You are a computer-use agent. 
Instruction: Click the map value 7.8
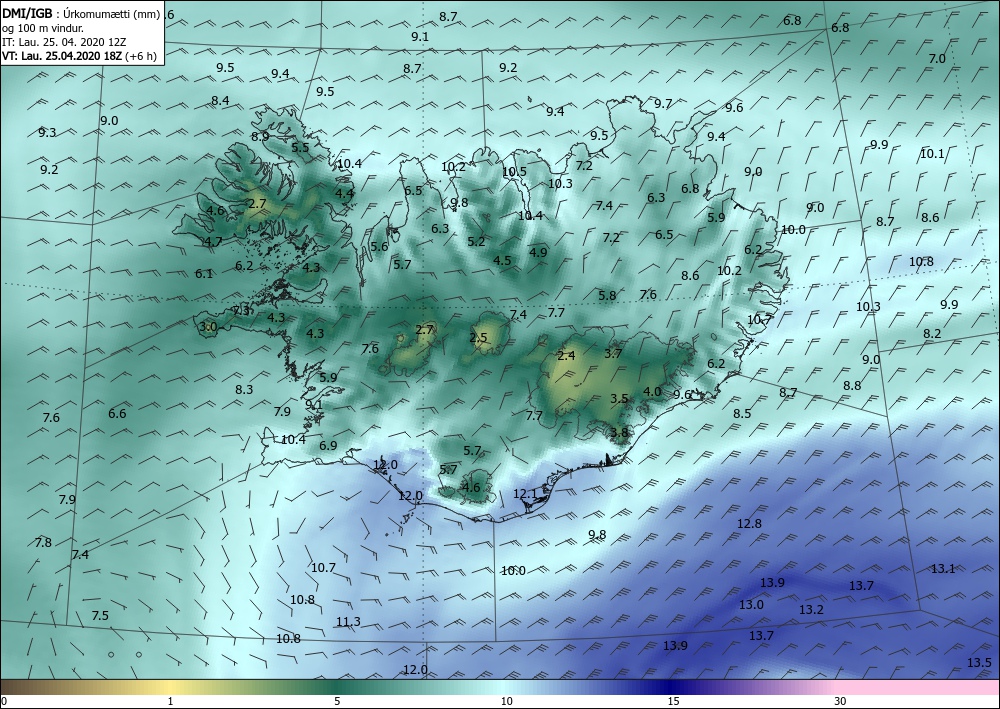tap(43, 543)
